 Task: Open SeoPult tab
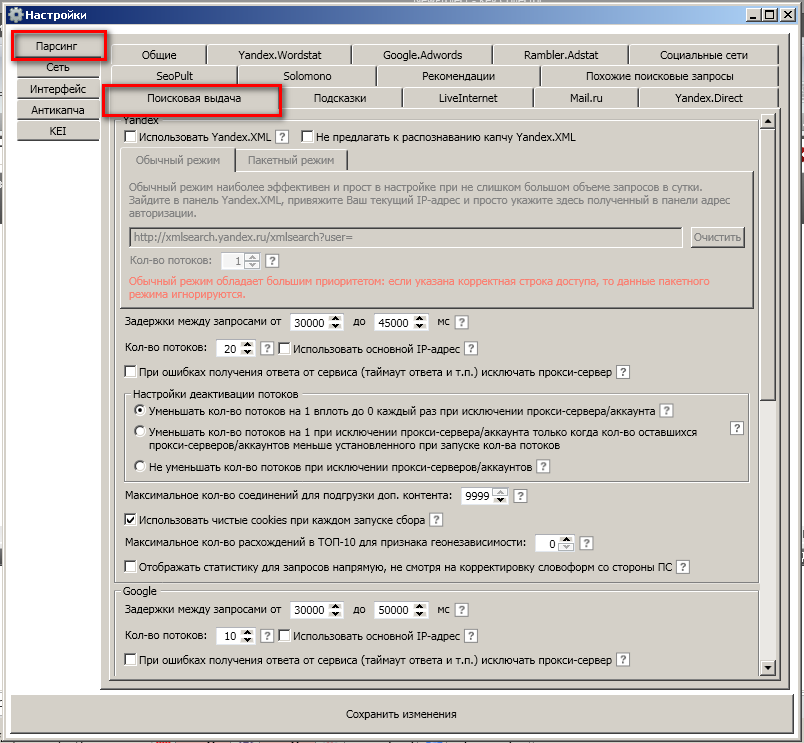(174, 76)
